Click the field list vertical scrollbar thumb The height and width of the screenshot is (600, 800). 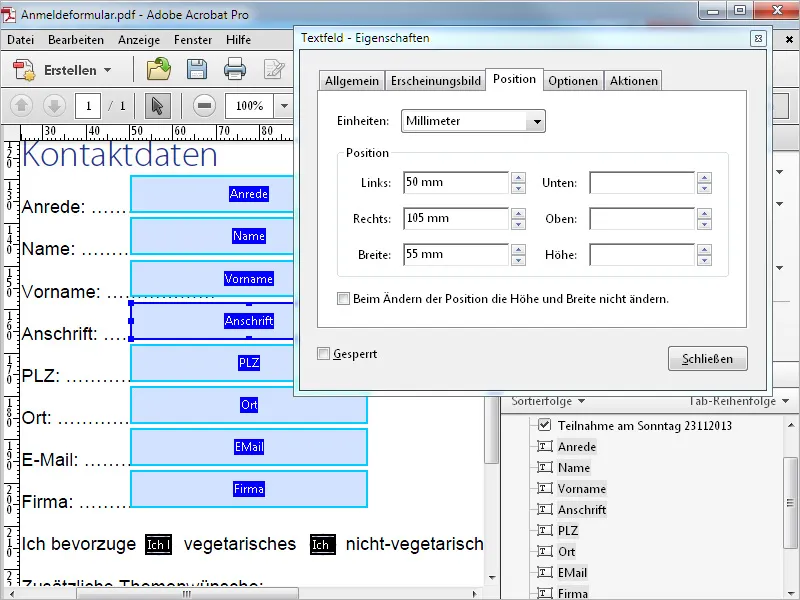pyautogui.click(x=790, y=503)
